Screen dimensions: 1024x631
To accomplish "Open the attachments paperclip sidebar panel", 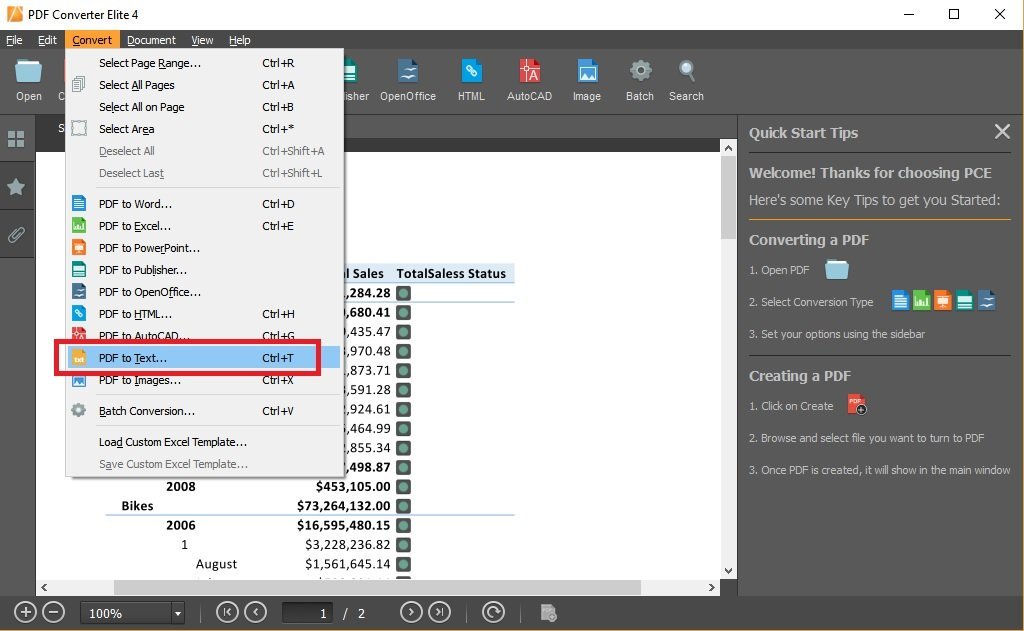I will click(x=16, y=235).
